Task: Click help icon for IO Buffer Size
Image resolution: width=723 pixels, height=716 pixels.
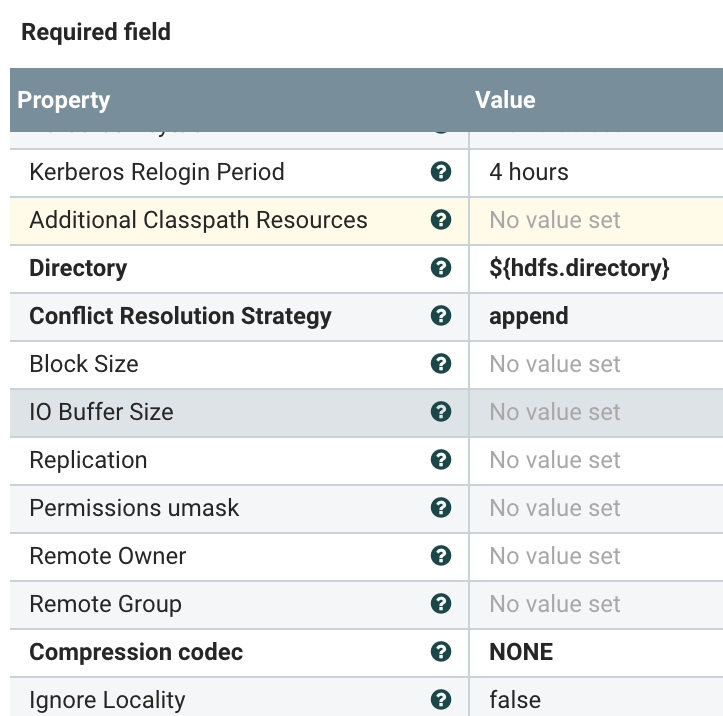Action: point(440,412)
